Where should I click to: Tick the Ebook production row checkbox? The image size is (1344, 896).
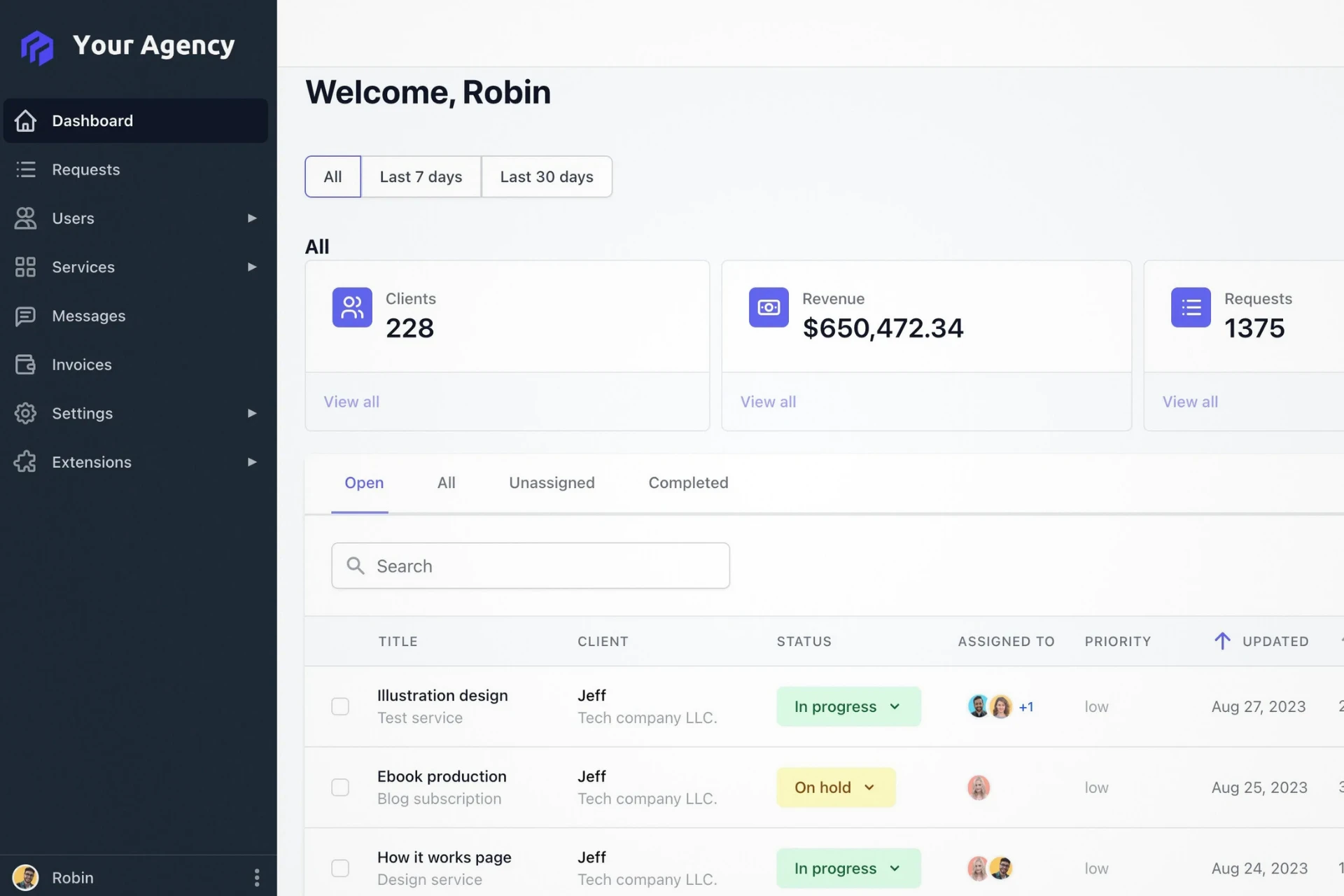[x=340, y=787]
